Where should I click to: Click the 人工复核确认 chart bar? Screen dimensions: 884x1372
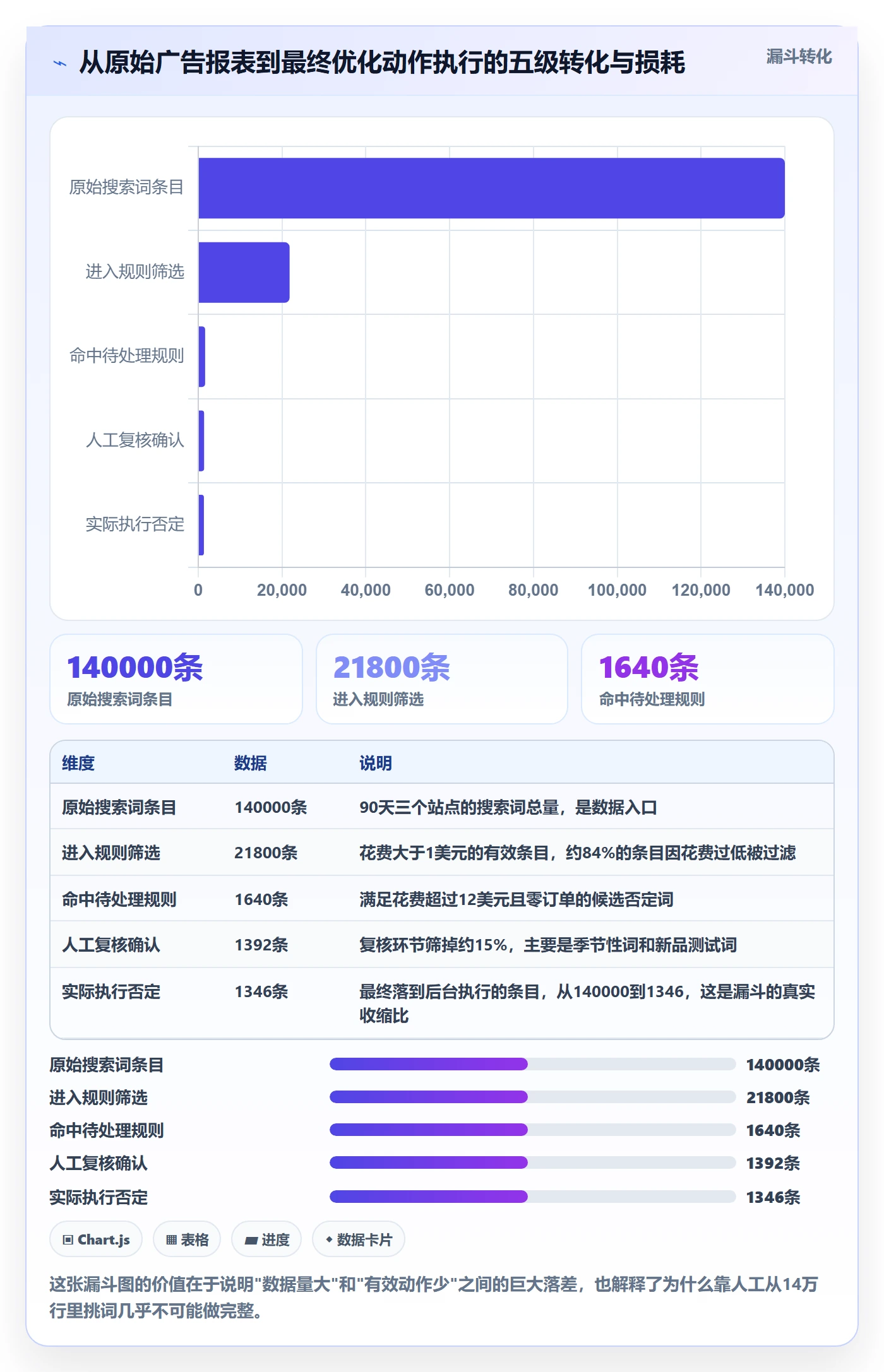point(201,441)
